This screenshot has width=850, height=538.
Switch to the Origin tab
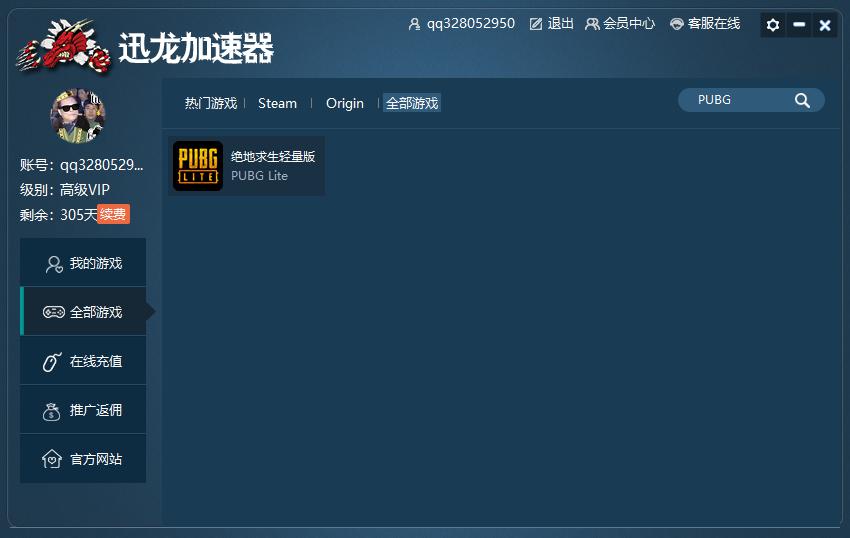(x=345, y=103)
